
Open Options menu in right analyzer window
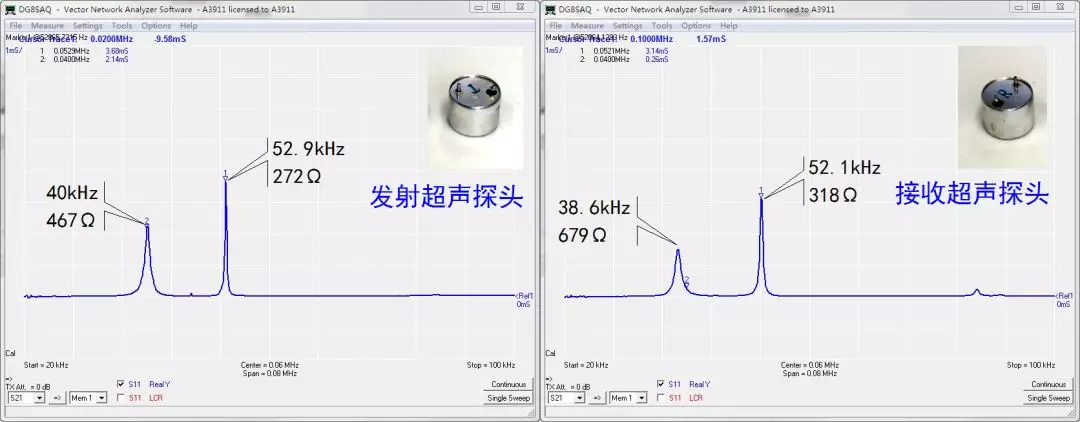(696, 25)
